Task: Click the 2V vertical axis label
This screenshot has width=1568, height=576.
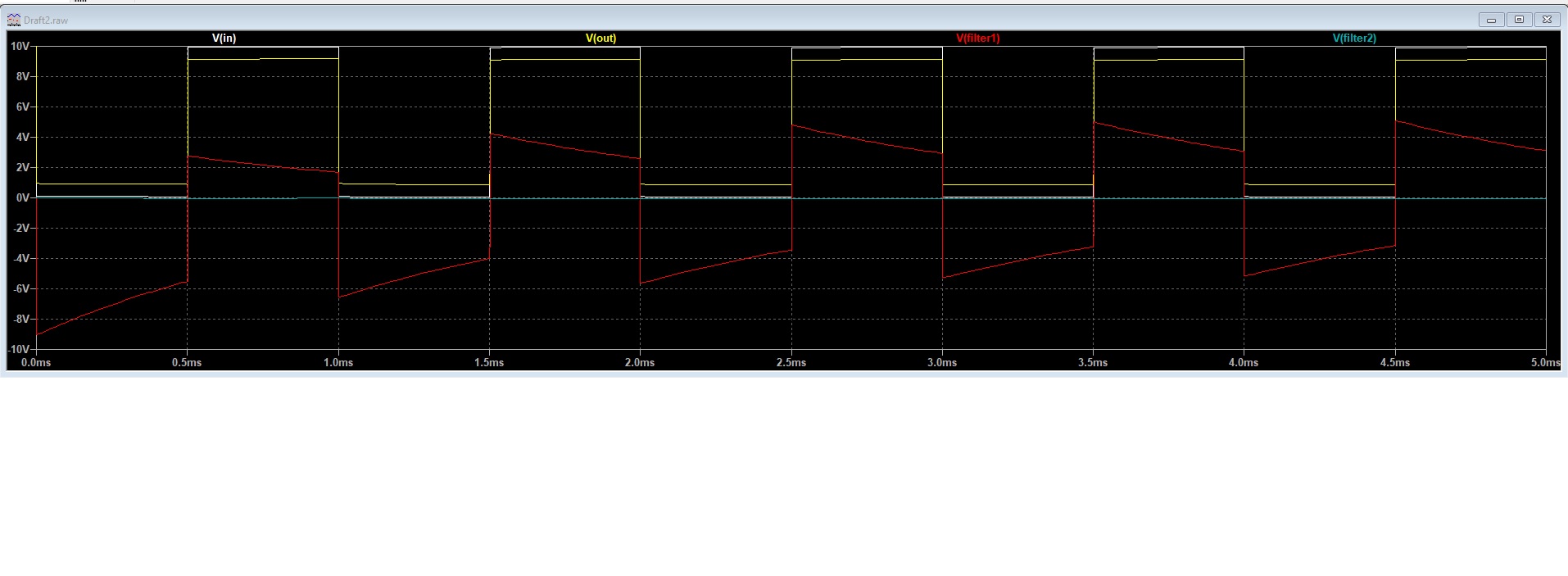Action: 23,168
